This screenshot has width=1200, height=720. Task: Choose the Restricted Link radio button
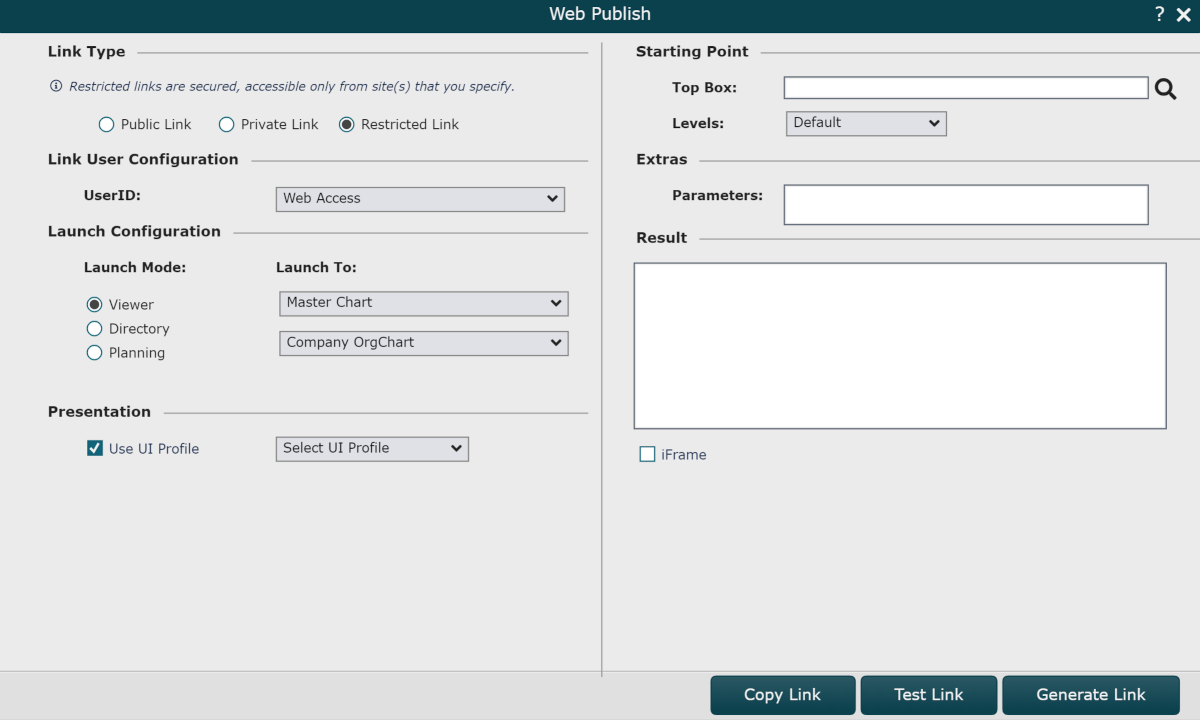pos(347,125)
